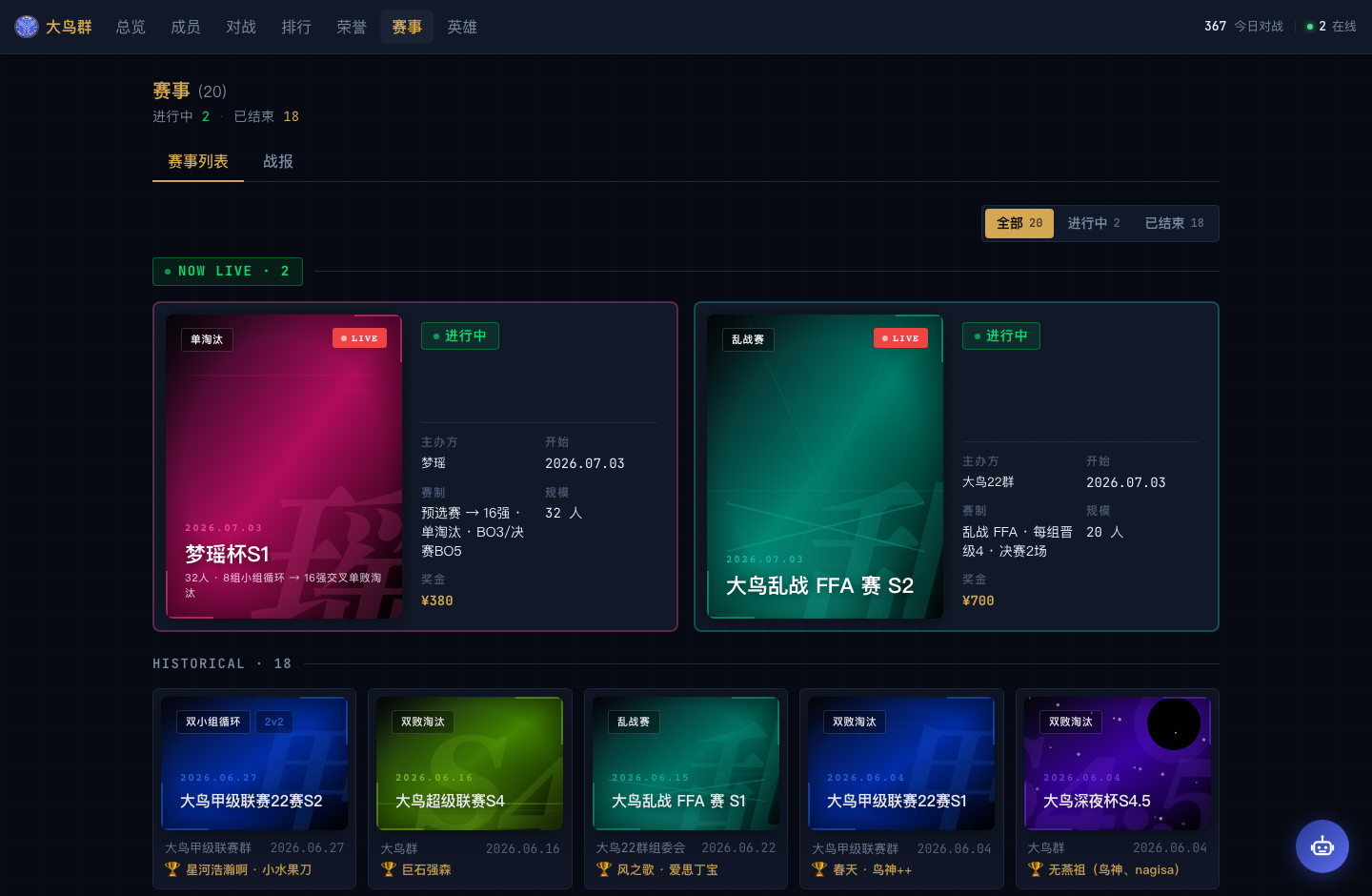The height and width of the screenshot is (896, 1372).
Task: Click 春天 · 鸟神++ winner text
Action: (x=873, y=869)
